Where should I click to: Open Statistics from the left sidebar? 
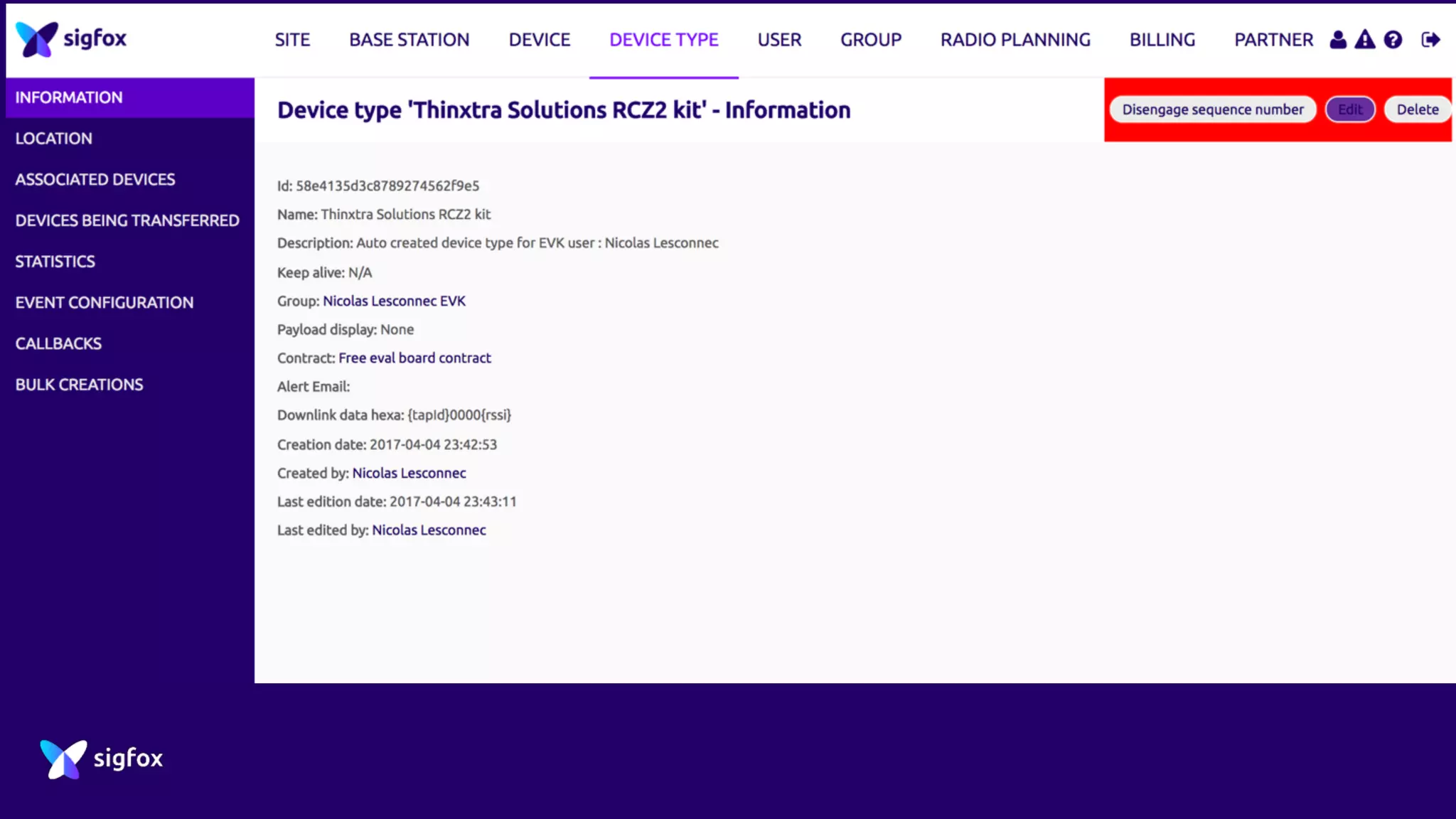(55, 262)
